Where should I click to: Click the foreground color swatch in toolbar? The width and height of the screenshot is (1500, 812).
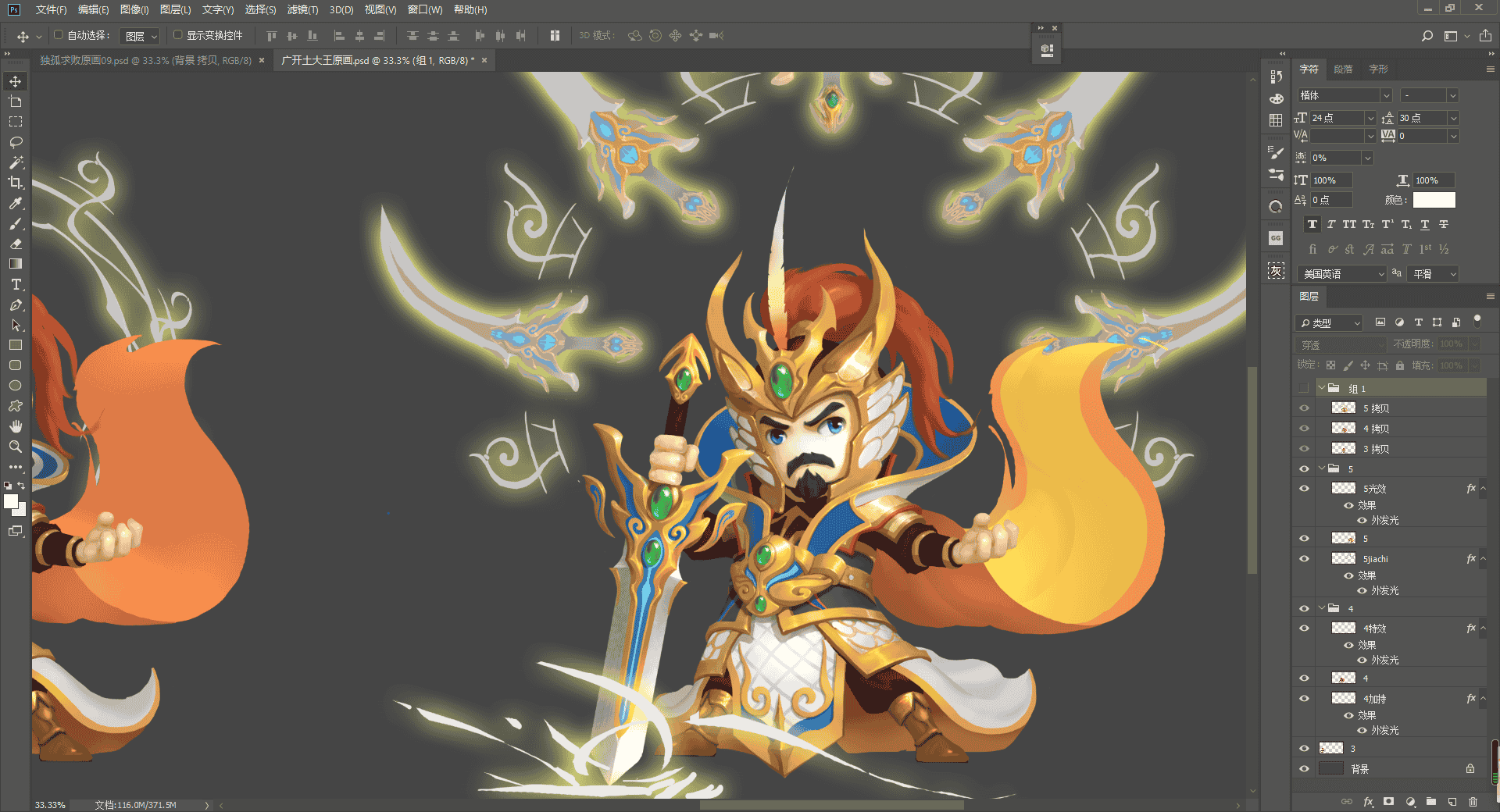click(x=11, y=501)
